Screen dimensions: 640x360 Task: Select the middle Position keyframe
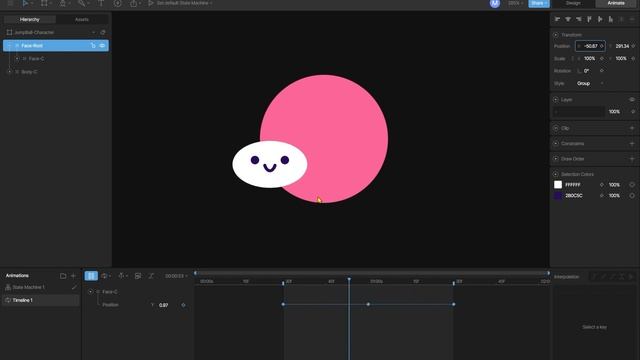(x=368, y=304)
